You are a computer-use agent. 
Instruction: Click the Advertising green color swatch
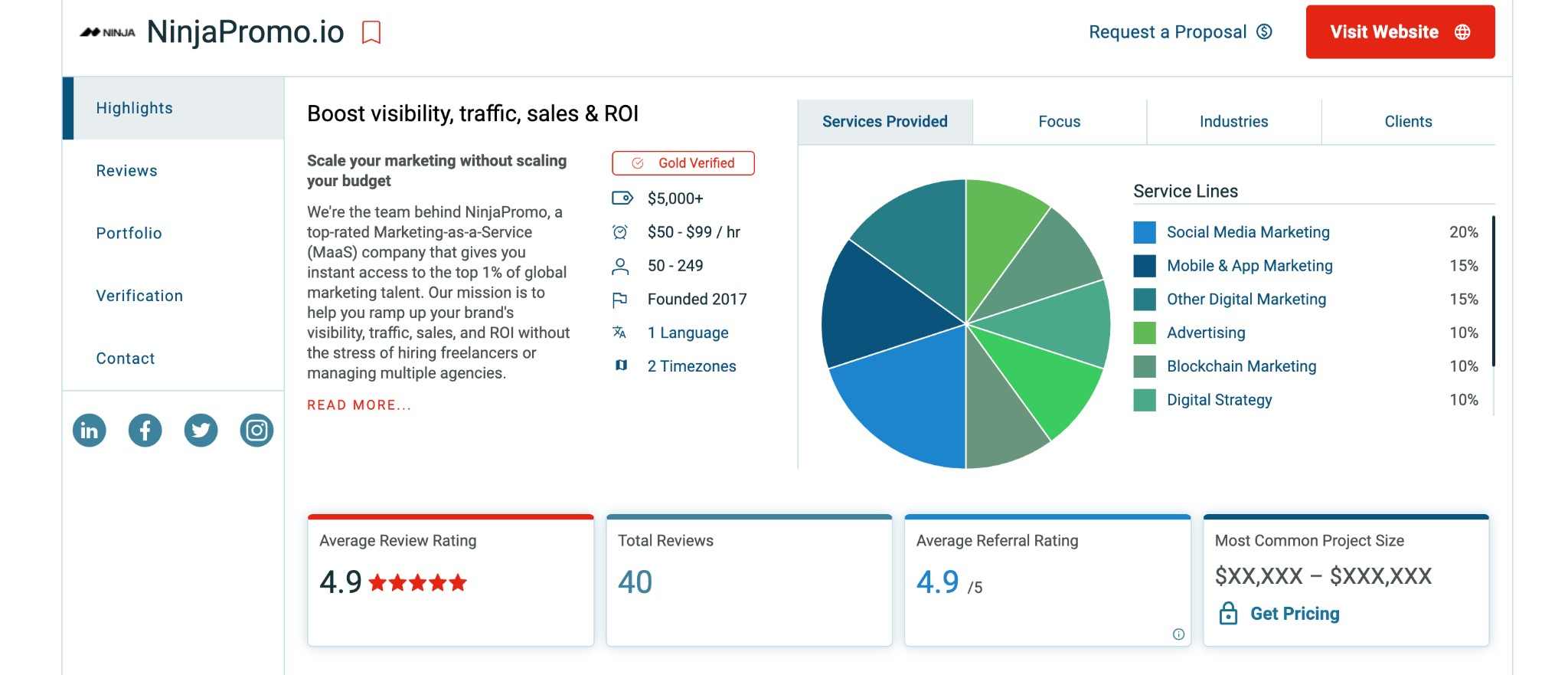coord(1145,333)
